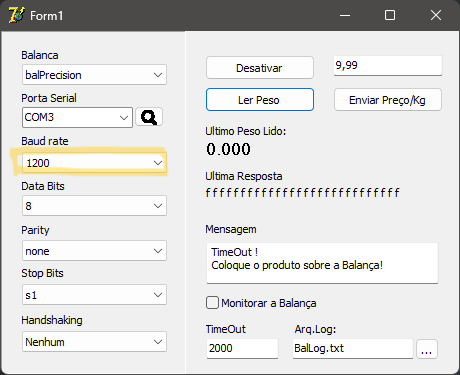Open the Data Bits dropdown
This screenshot has width=460, height=375.
tap(94, 206)
